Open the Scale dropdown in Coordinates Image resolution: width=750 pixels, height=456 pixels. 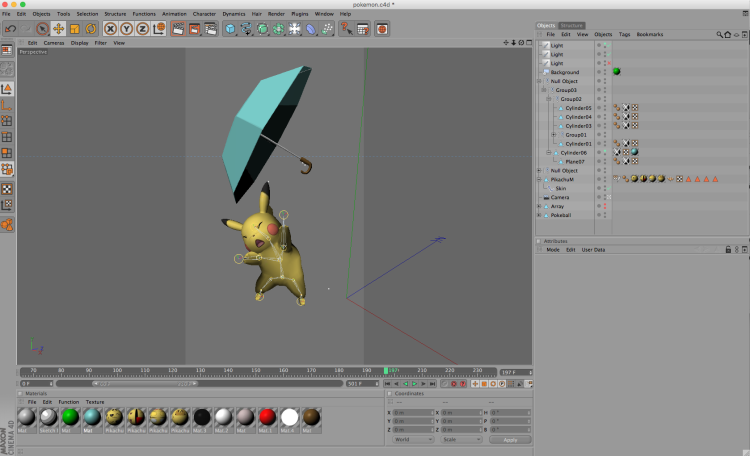click(461, 440)
